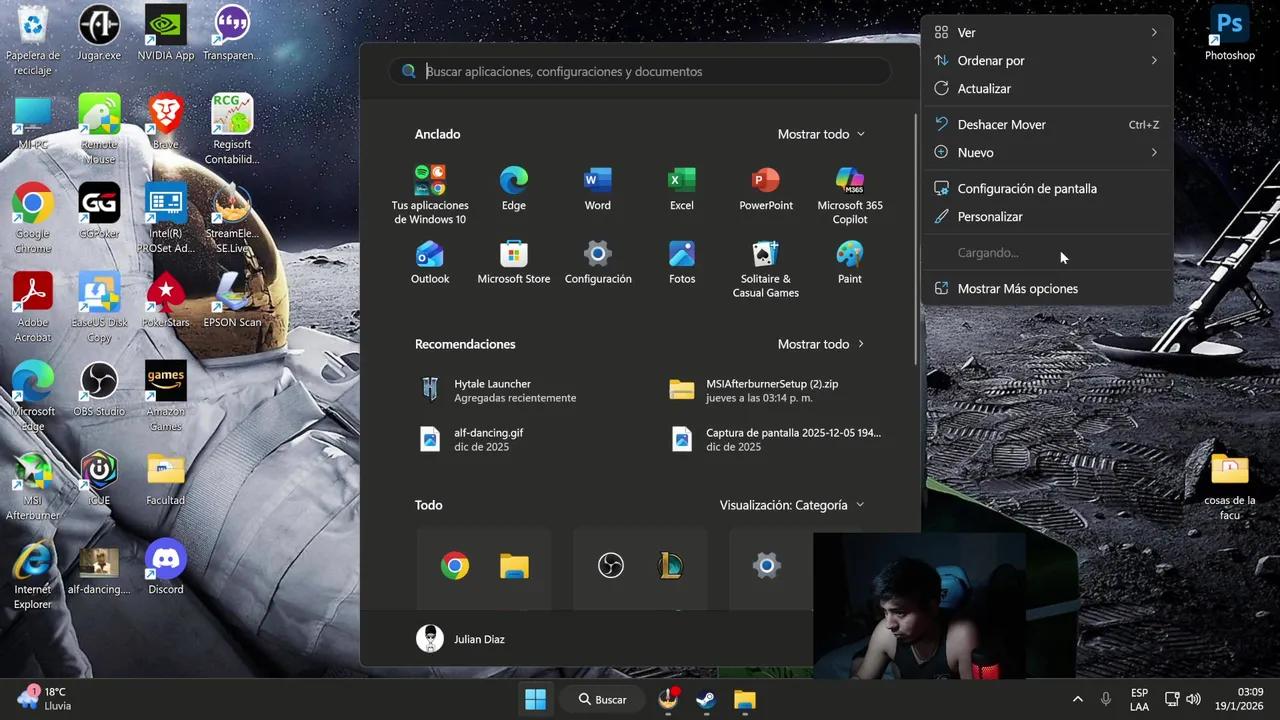Choose Mostrar Más opciones
1280x720 pixels.
(x=1046, y=288)
